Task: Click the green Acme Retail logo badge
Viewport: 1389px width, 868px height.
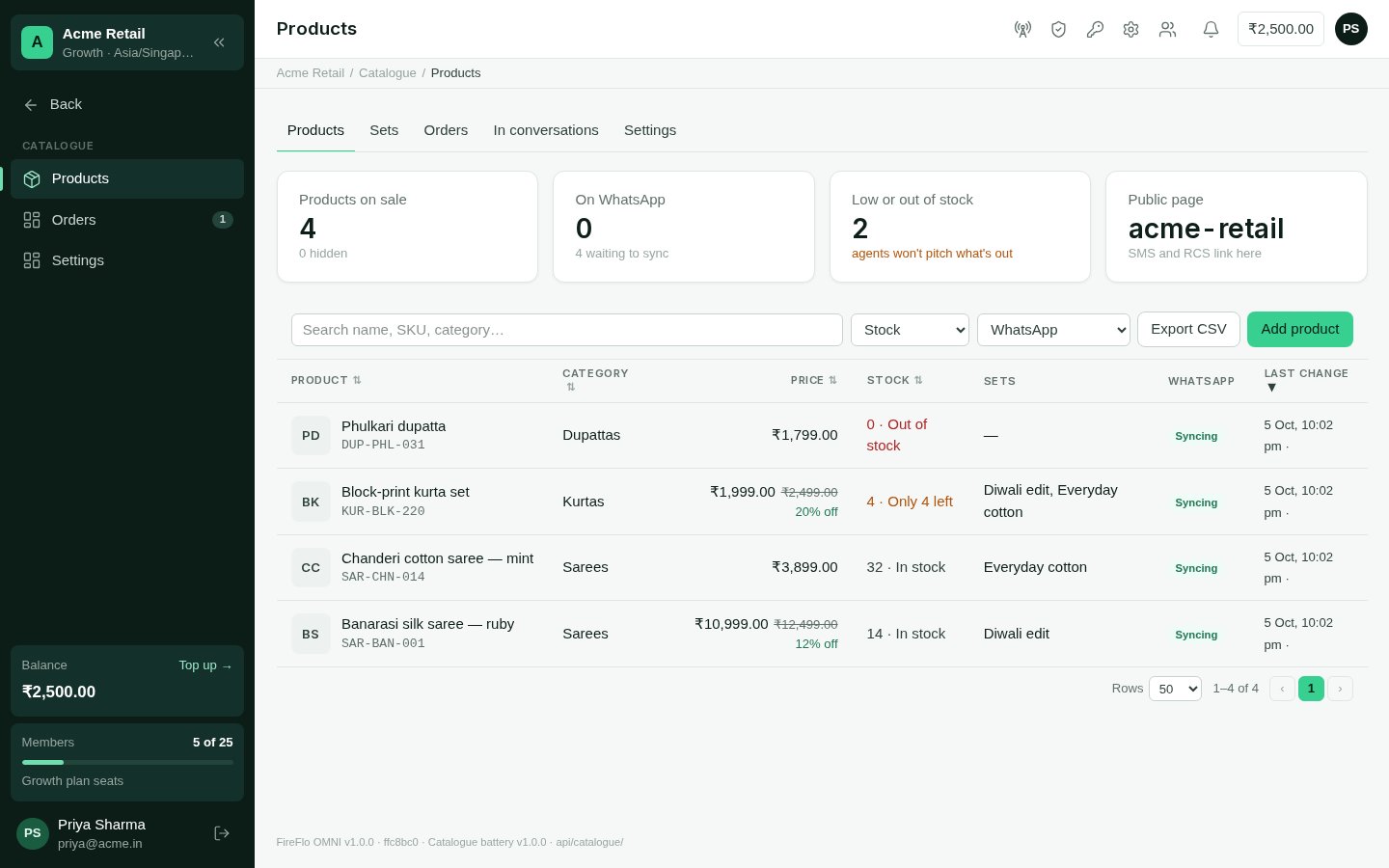Action: pos(37,42)
